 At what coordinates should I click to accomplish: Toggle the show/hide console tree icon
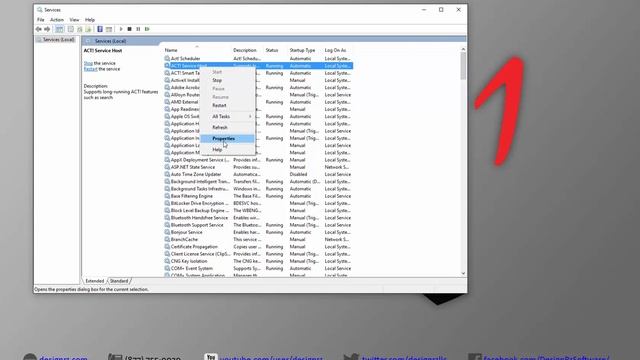pyautogui.click(x=59, y=29)
